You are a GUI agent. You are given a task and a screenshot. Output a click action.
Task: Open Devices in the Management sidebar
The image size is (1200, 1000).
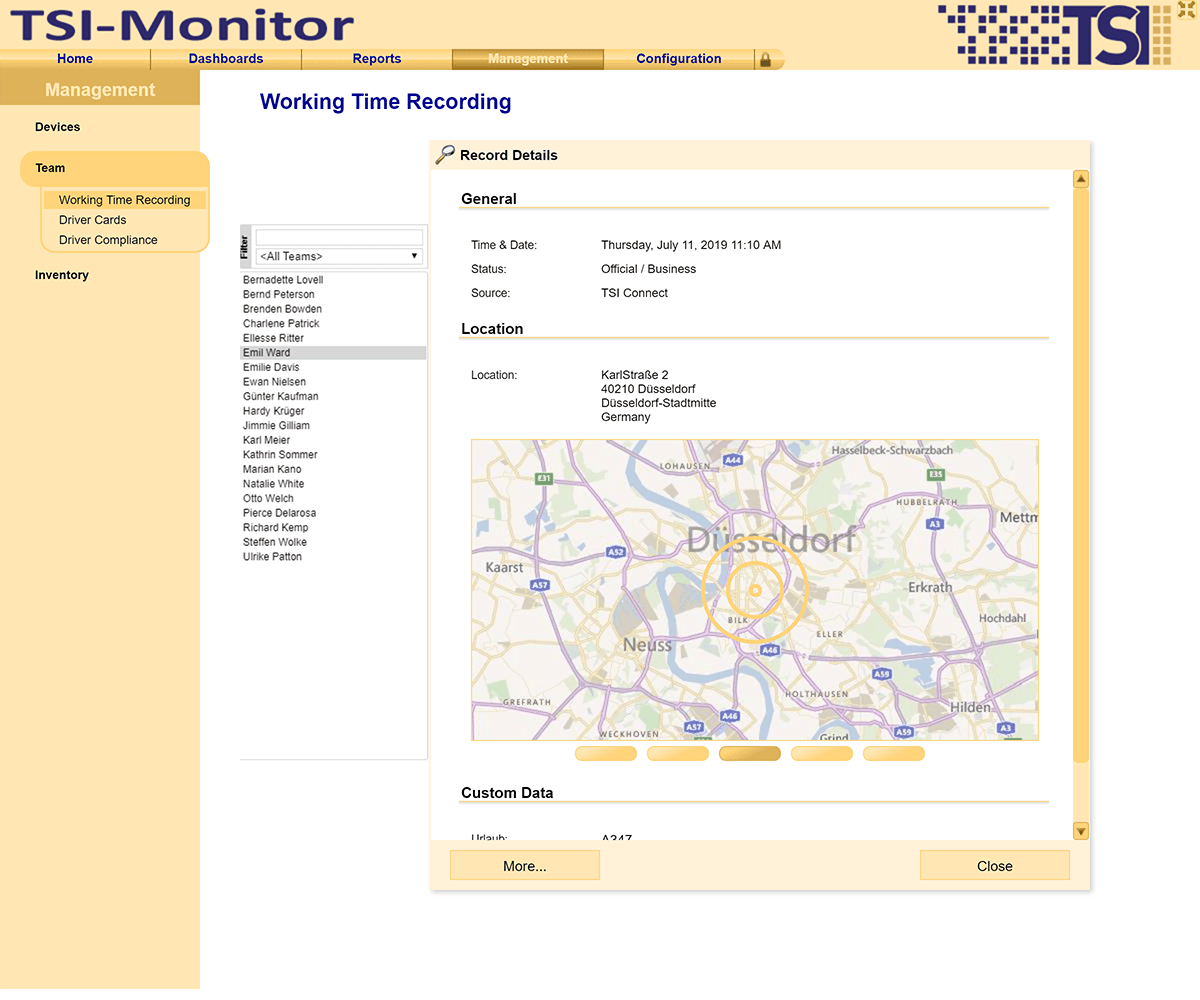point(57,127)
